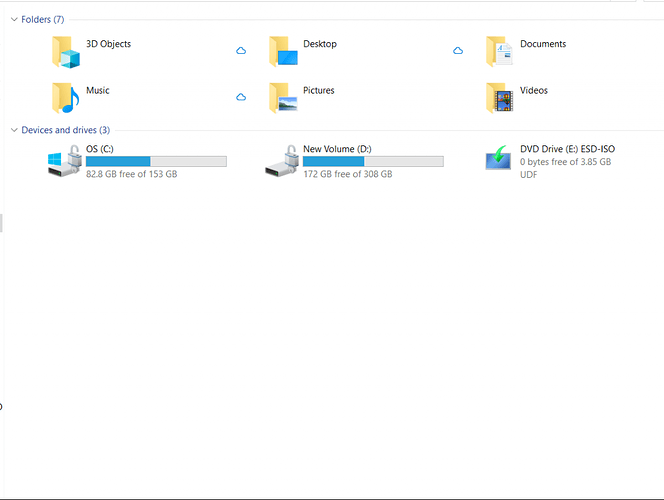The image size is (664, 500).
Task: Select the OS (C:) drive icon
Action: (x=64, y=161)
